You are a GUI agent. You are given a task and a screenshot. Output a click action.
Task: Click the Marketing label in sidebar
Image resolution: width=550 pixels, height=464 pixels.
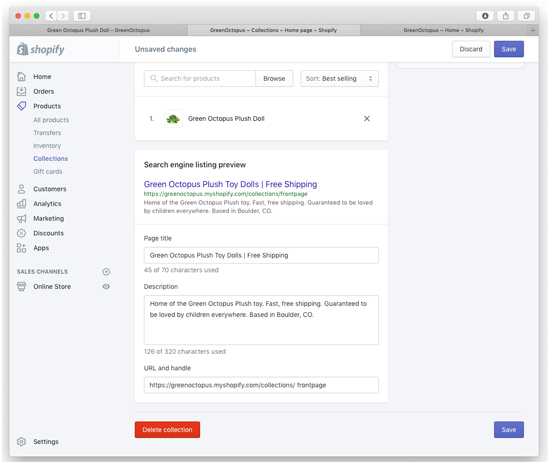pos(48,218)
